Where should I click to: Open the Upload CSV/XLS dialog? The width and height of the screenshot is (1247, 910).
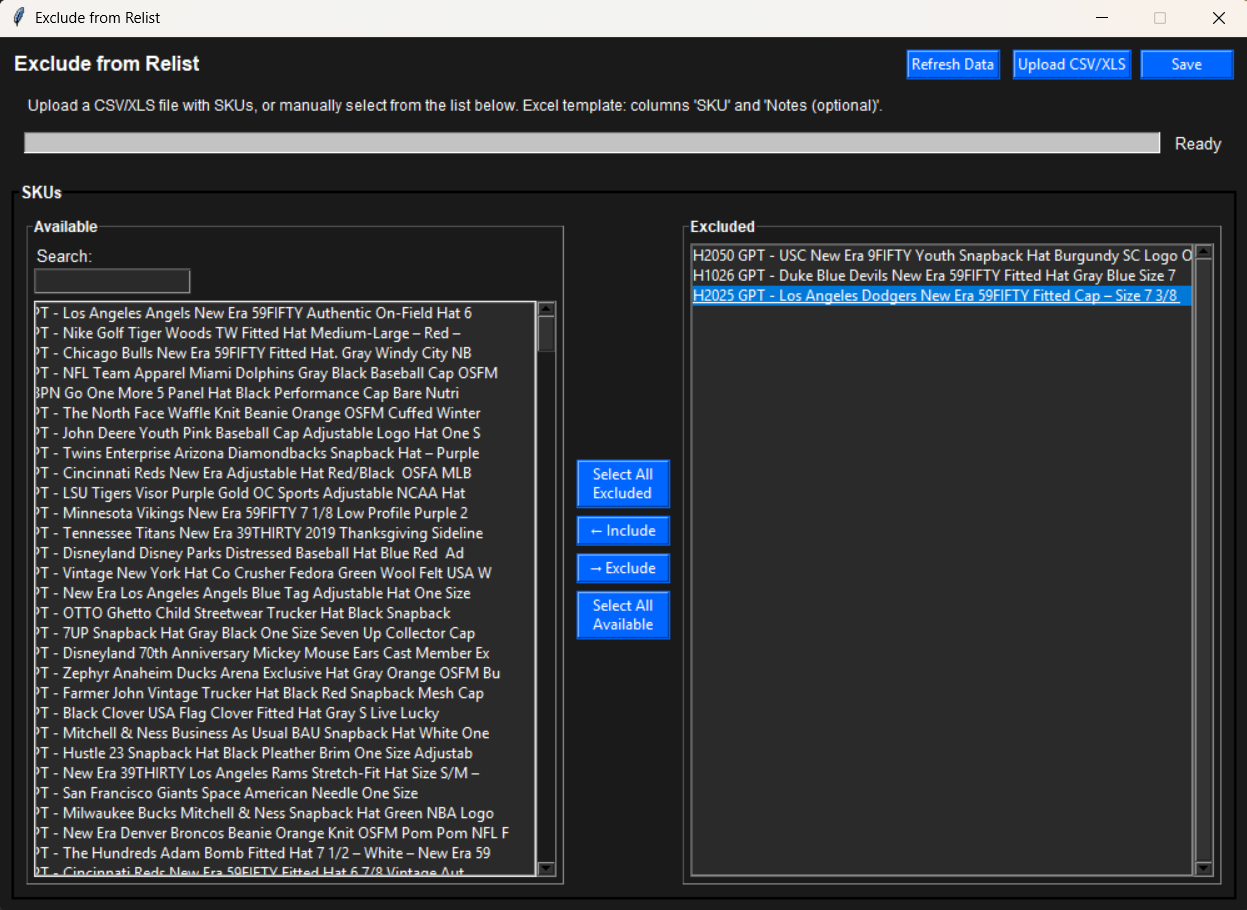click(1071, 64)
